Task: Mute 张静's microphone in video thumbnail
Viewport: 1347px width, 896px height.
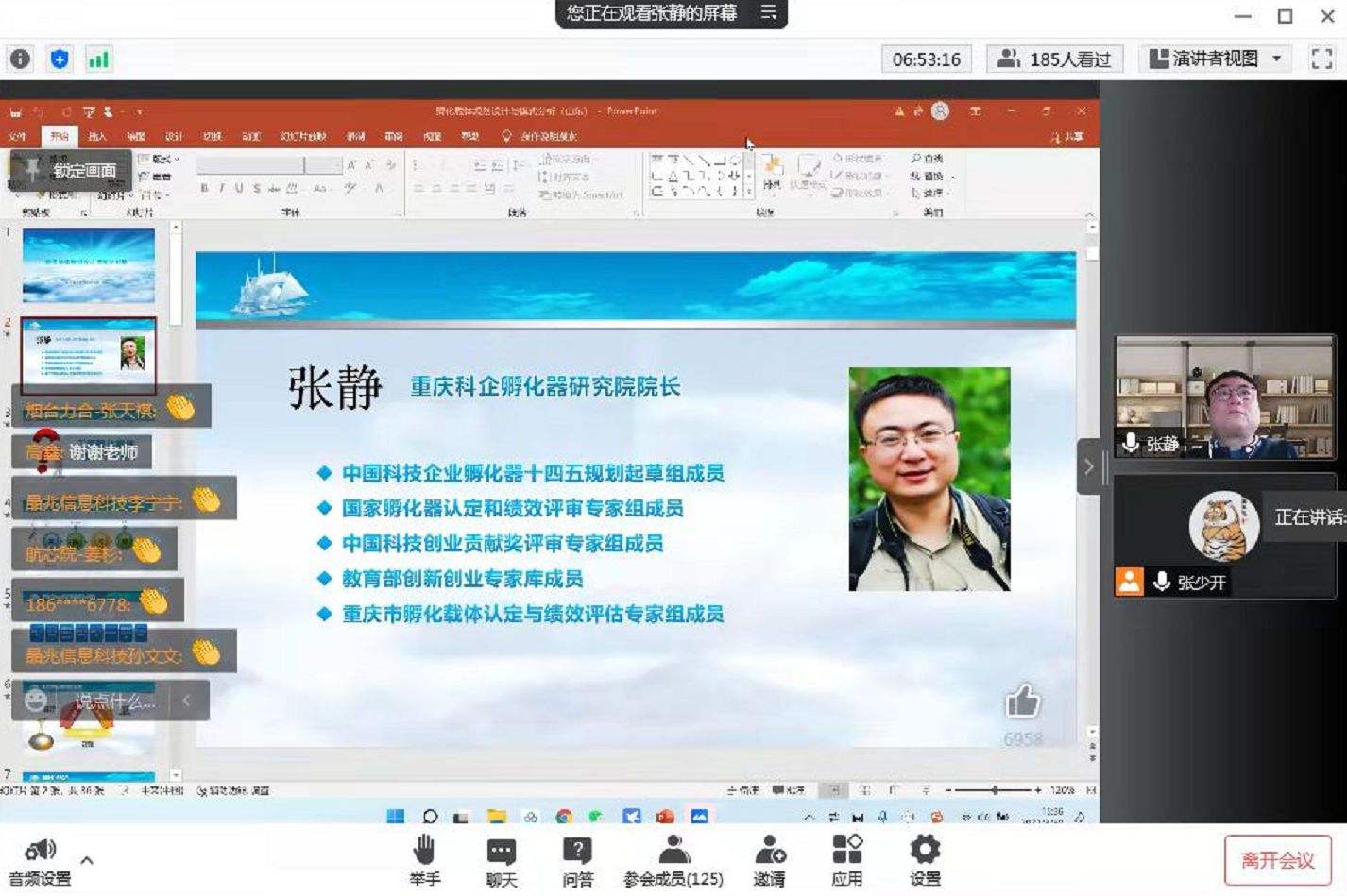Action: tap(1131, 444)
